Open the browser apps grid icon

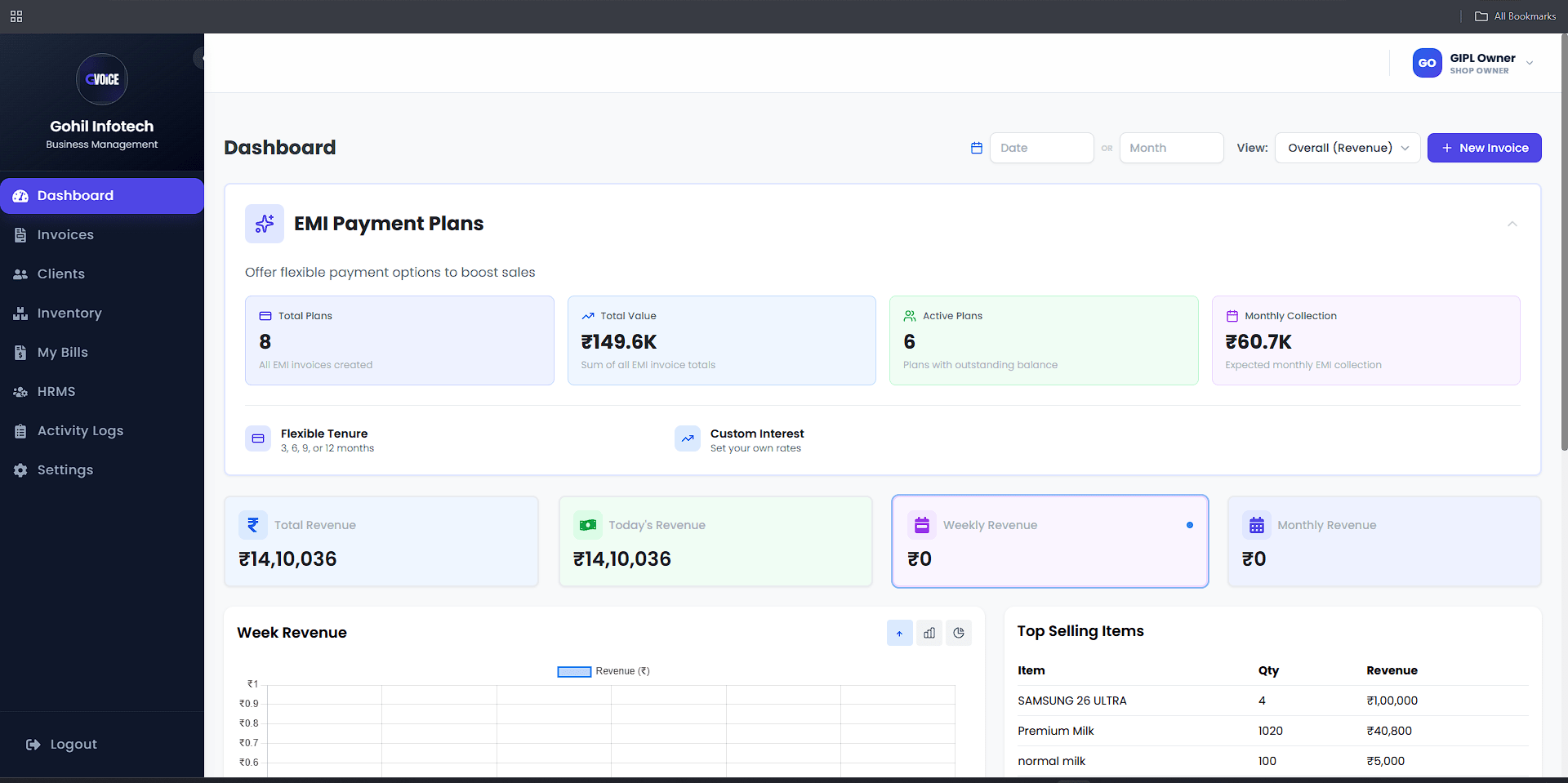pos(16,16)
